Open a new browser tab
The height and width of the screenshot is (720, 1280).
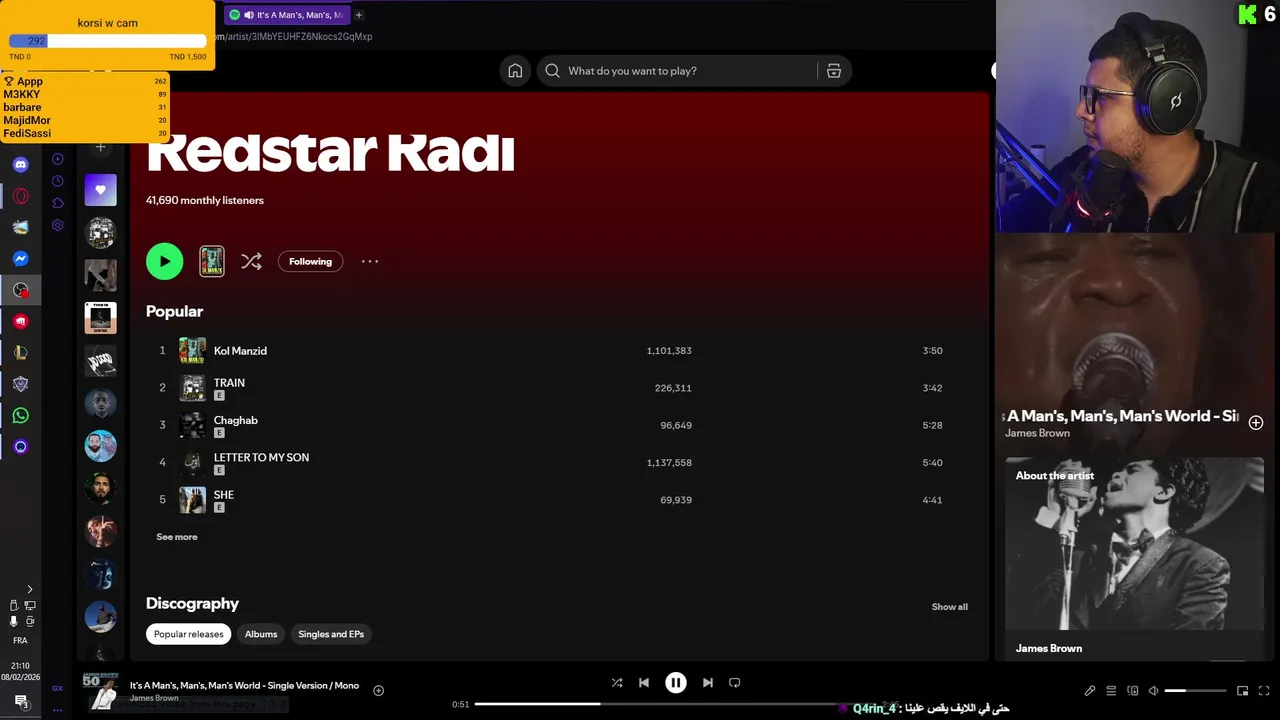359,15
